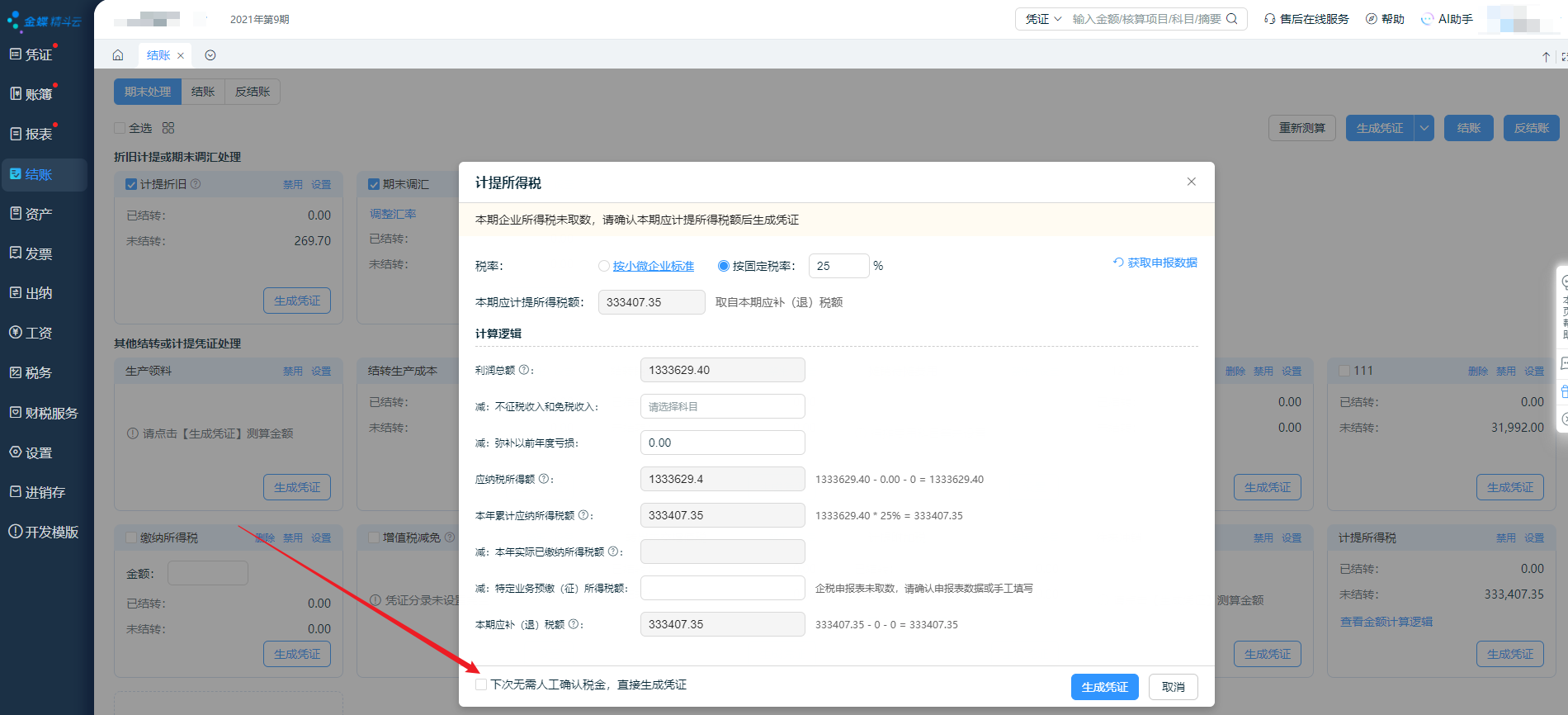Expand 生成凭证 split button arrow

[1424, 128]
